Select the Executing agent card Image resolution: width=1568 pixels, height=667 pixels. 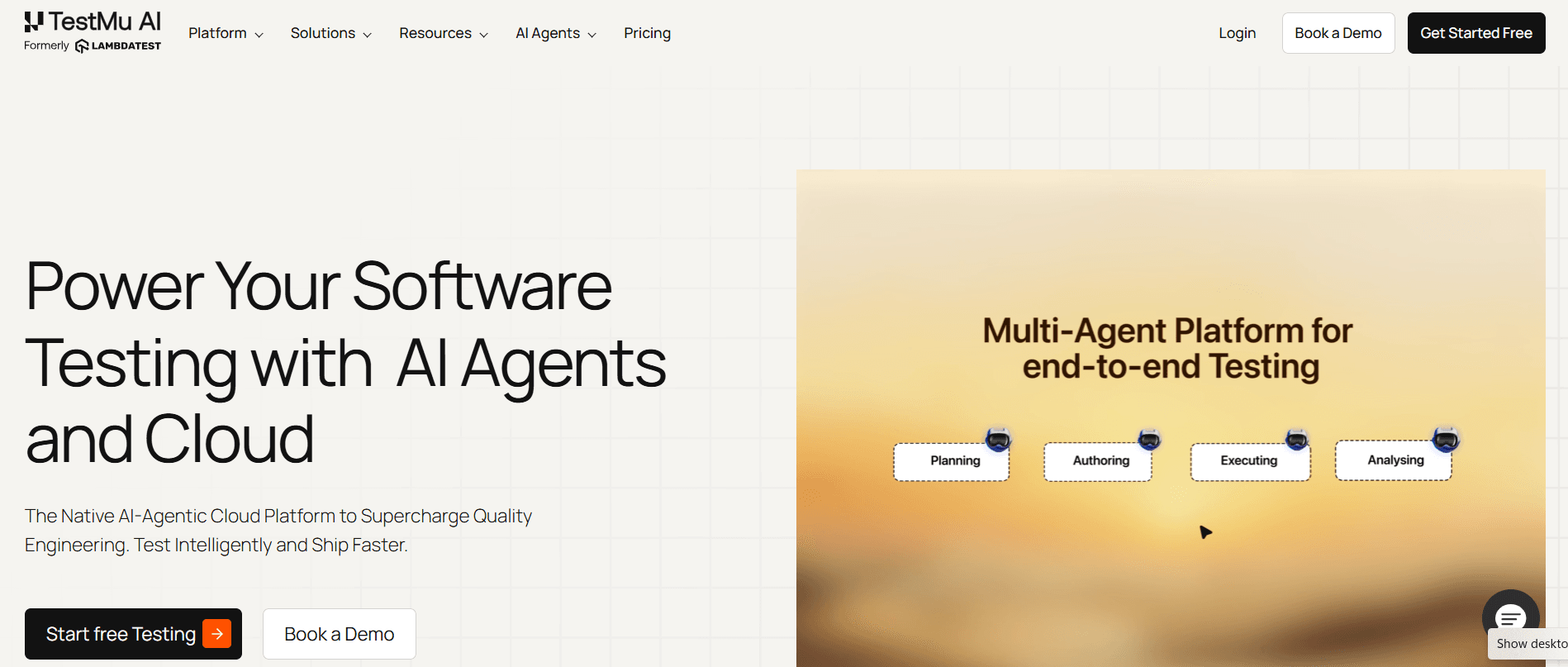[x=1248, y=461]
